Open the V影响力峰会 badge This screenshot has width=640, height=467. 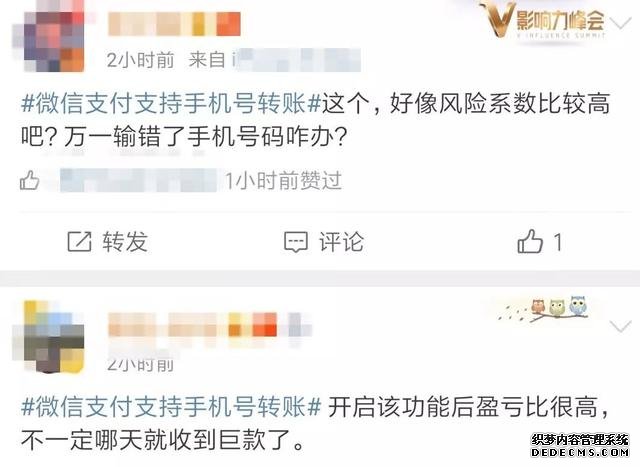[544, 20]
